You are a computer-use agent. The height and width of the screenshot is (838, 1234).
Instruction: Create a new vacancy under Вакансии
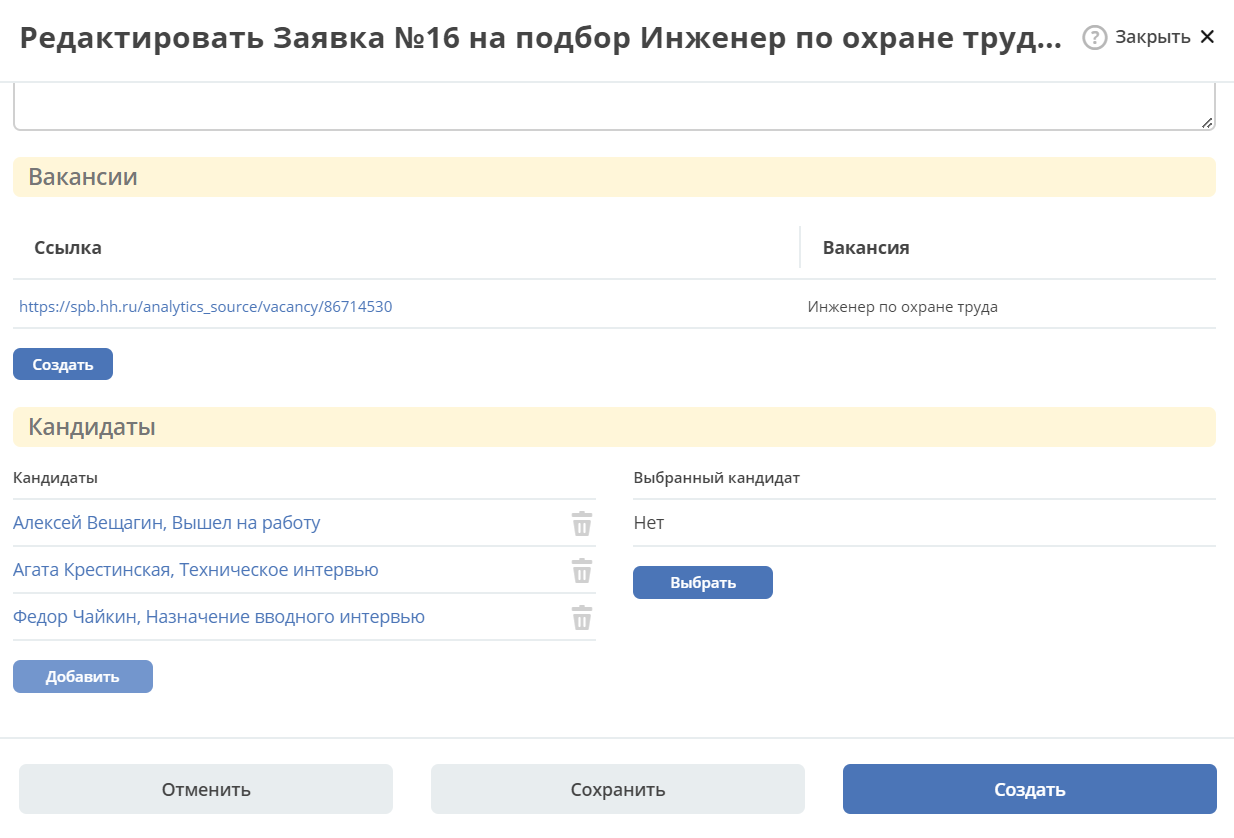coord(63,364)
